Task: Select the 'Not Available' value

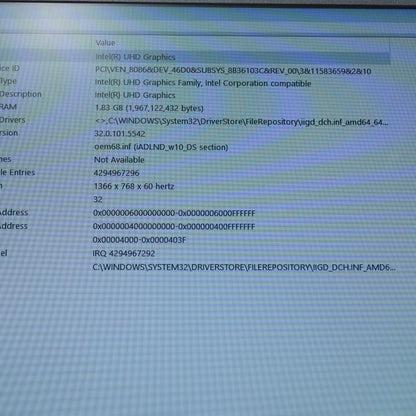Action: click(119, 160)
